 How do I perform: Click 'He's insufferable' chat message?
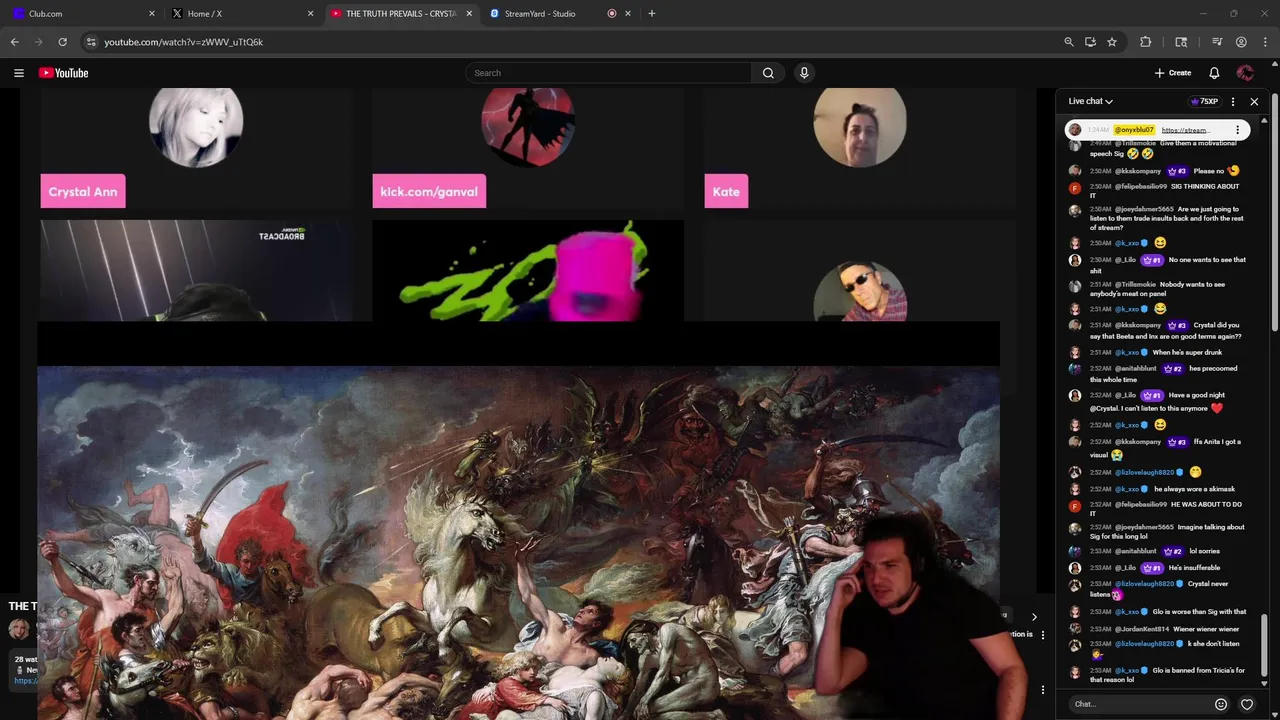coord(1194,568)
